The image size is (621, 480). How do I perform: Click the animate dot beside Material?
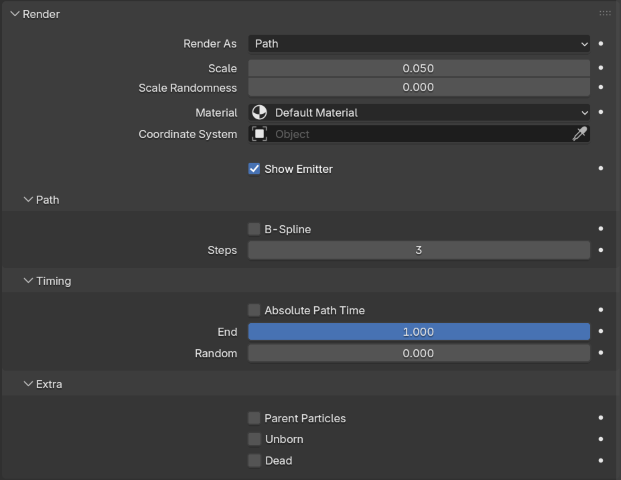601,112
